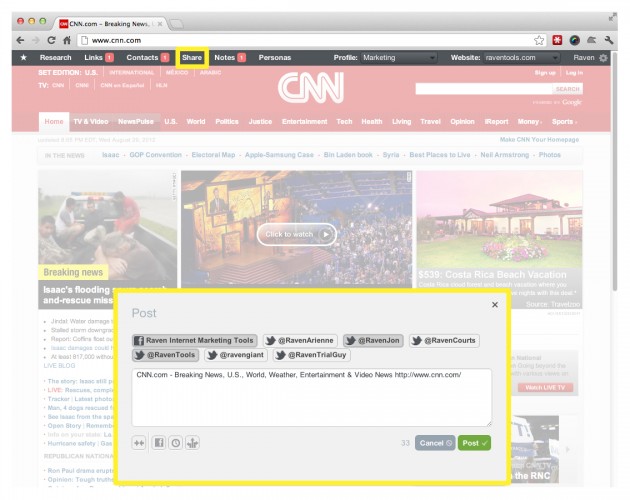Click the Breaking news flood photo
Viewport: 630px width, 500px height.
[107, 225]
